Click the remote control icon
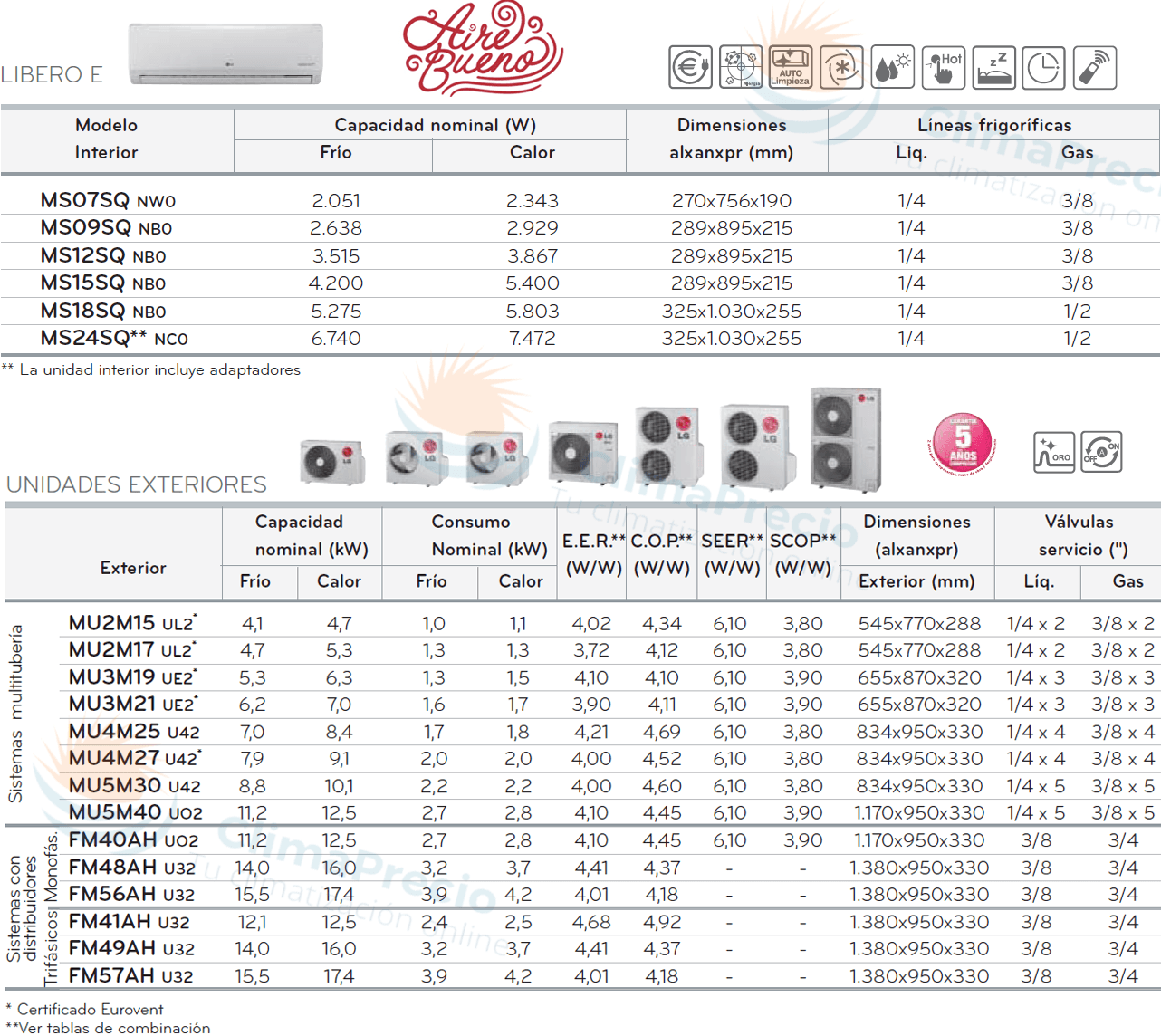 (x=1094, y=68)
